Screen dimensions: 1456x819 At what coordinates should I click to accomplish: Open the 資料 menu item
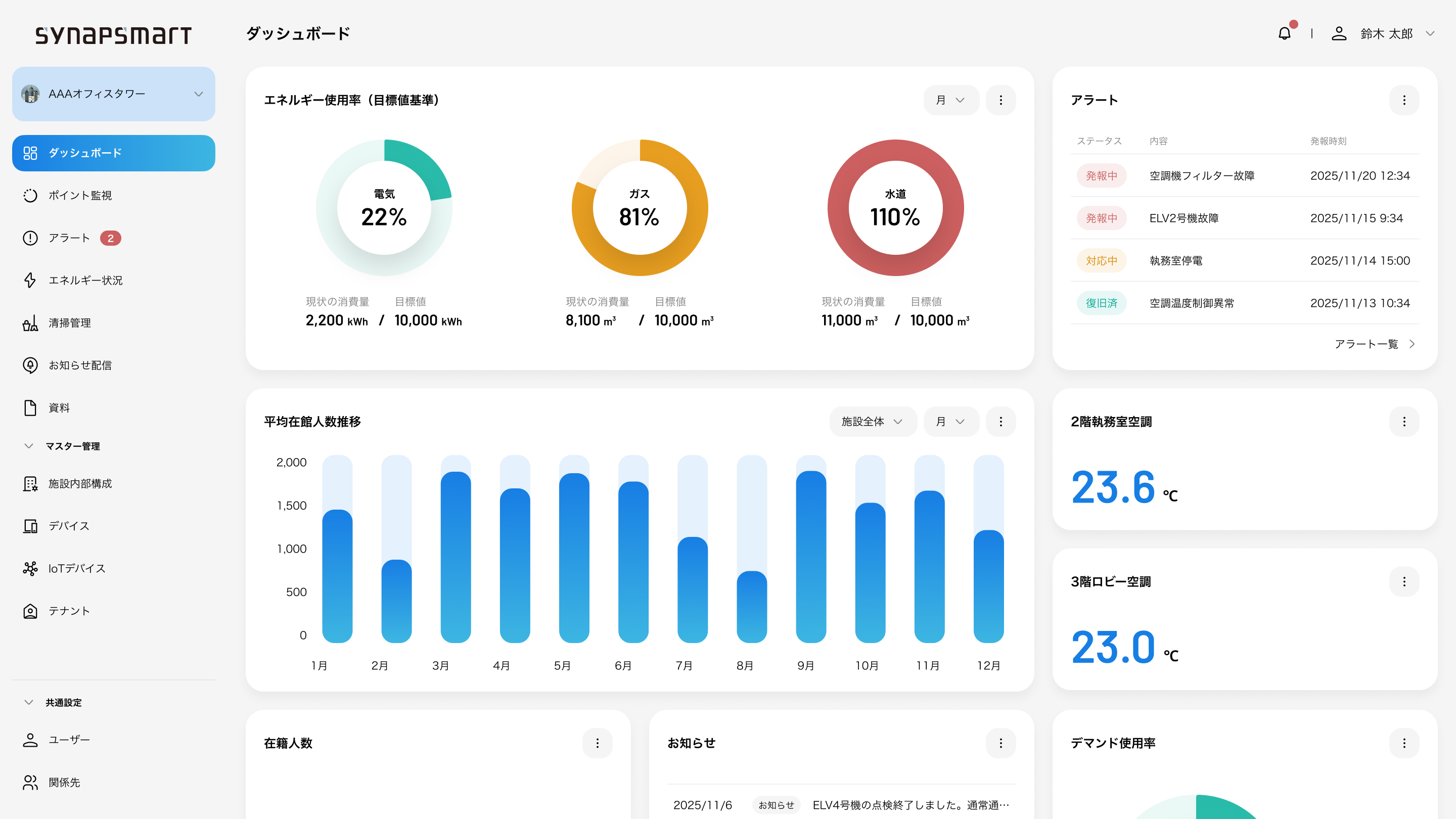[114, 407]
